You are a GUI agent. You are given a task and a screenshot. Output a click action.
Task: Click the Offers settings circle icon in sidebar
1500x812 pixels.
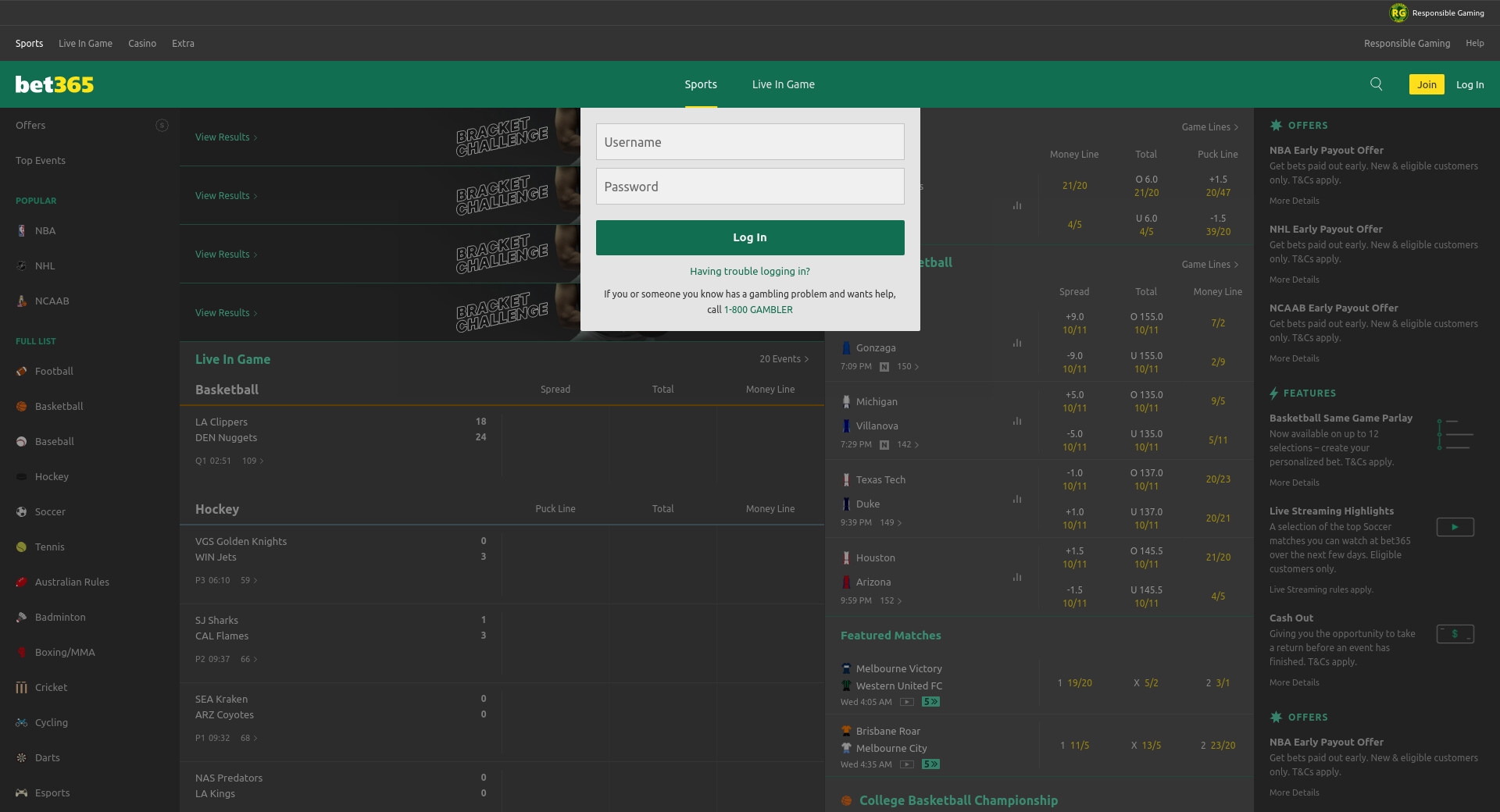click(162, 126)
